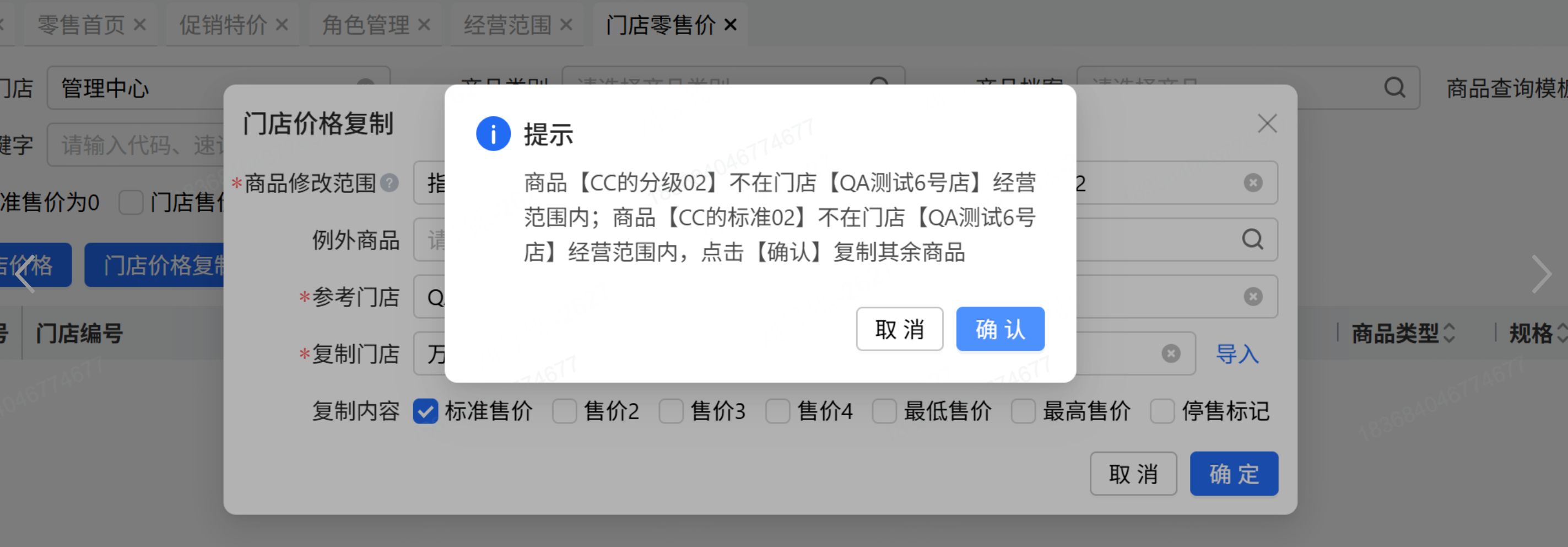Clear the 商品修改范围 field with its clear icon
This screenshot has height=547, width=1568.
point(1253,183)
